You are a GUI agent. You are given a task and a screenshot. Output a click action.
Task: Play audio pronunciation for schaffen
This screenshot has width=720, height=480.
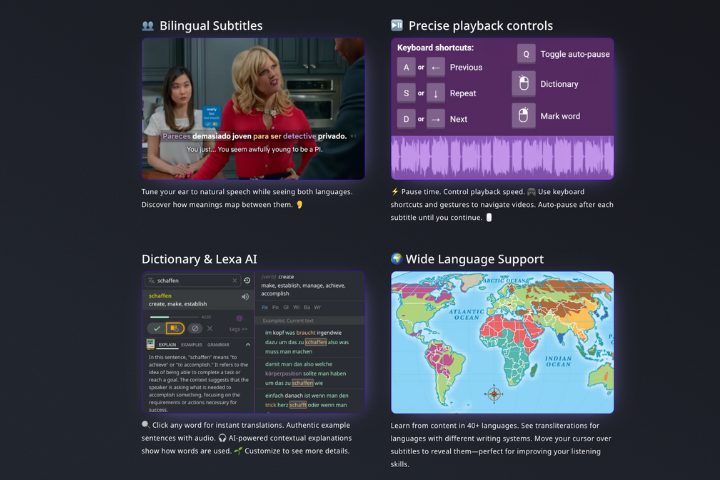point(245,297)
